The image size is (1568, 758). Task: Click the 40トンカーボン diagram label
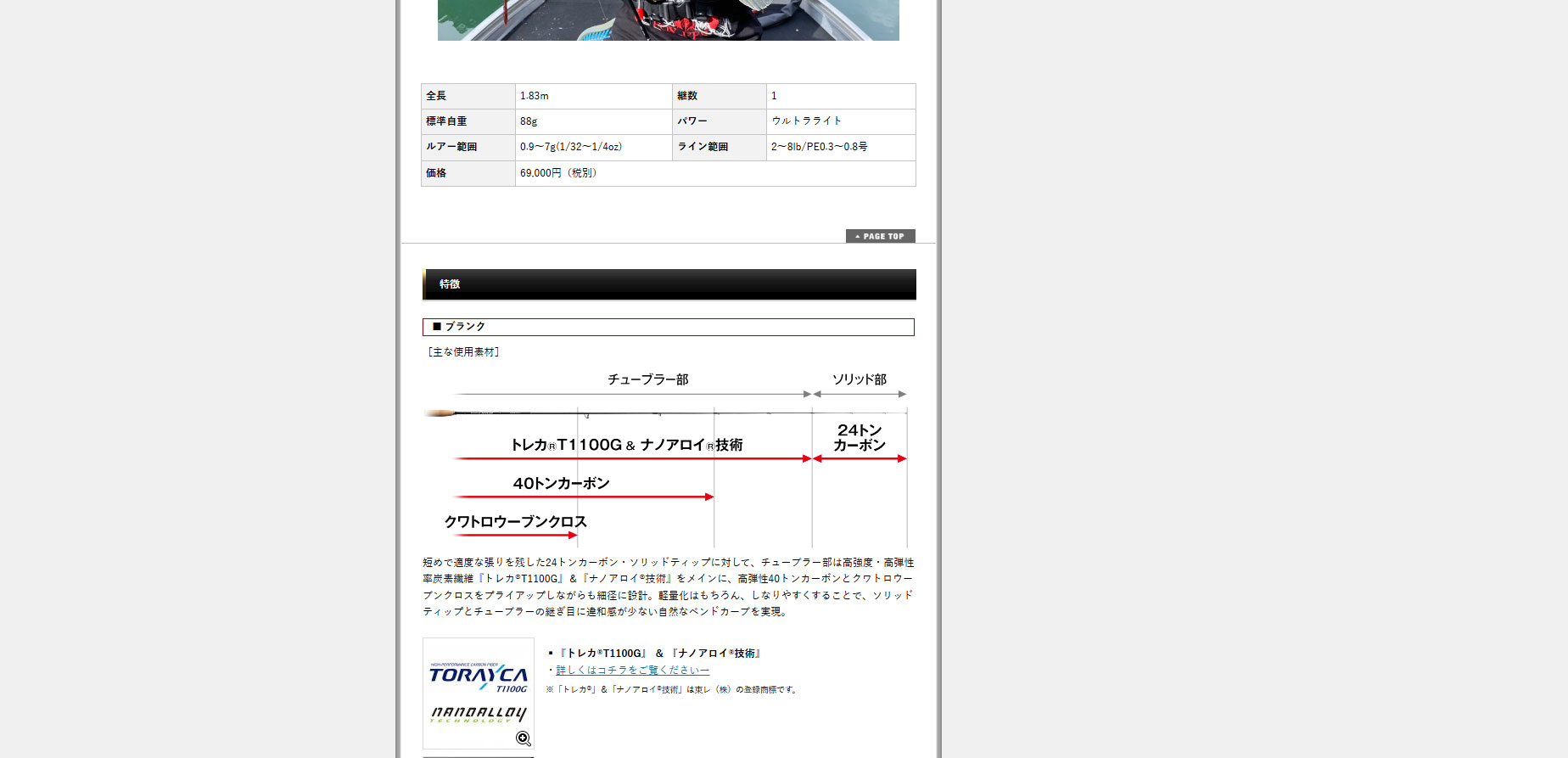pos(561,483)
